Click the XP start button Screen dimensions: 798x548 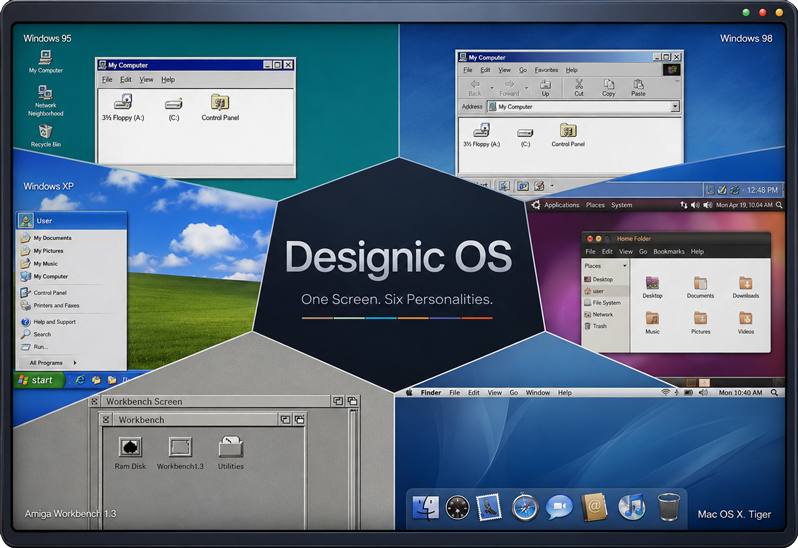[39, 380]
